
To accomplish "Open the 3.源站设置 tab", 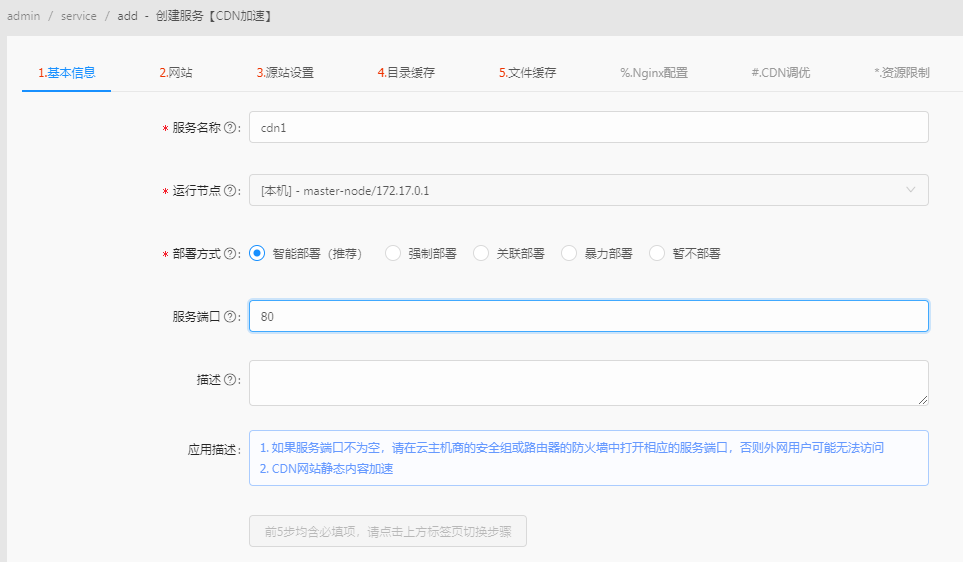I will click(x=285, y=73).
